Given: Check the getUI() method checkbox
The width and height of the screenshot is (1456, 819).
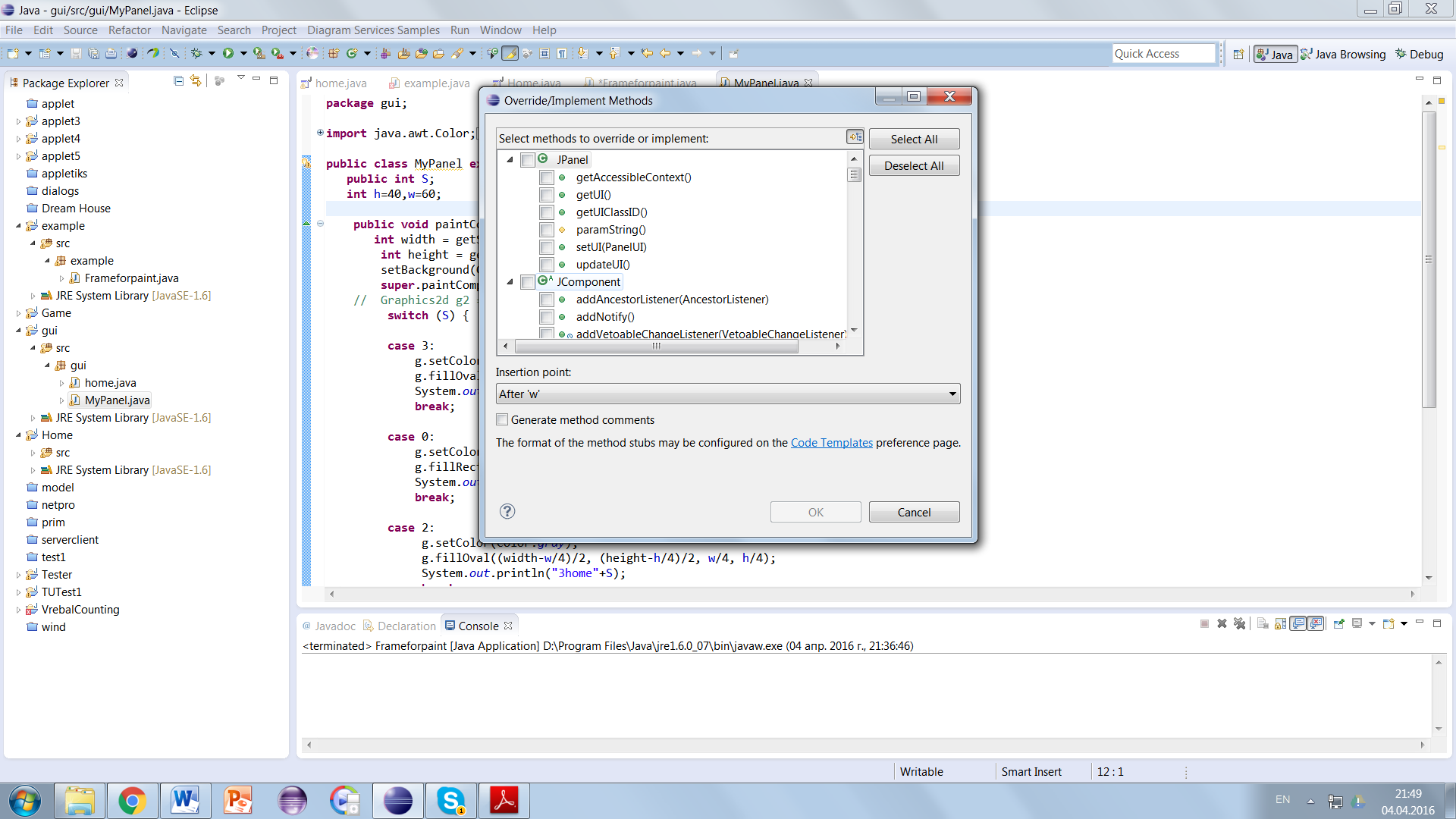Looking at the screenshot, I should point(546,195).
